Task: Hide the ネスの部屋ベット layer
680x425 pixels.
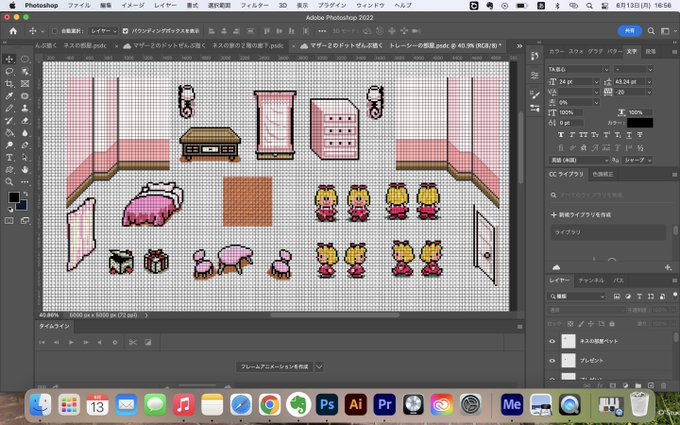Action: [x=552, y=341]
